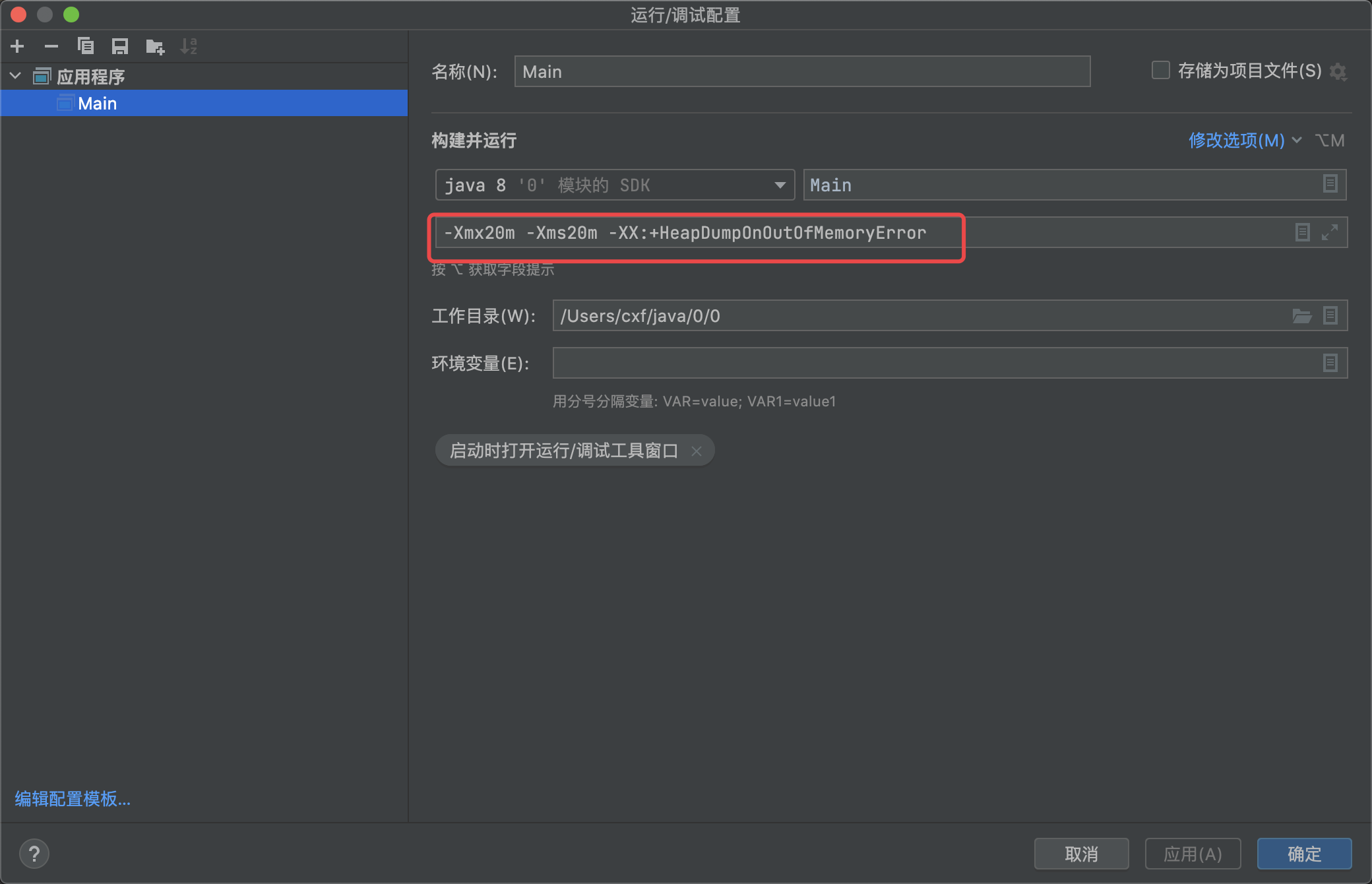The width and height of the screenshot is (1372, 884).
Task: Create a new configuration folder
Action: click(155, 46)
